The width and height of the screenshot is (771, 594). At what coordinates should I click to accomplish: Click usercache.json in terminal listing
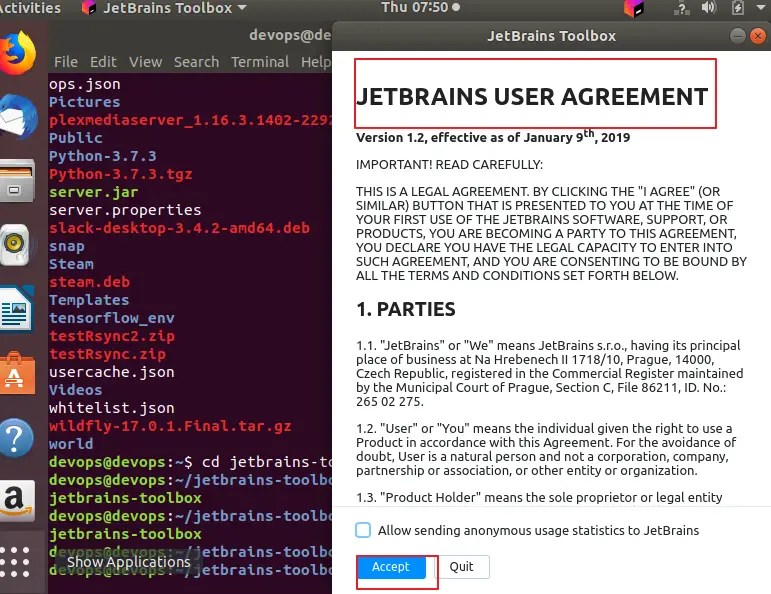coord(112,372)
